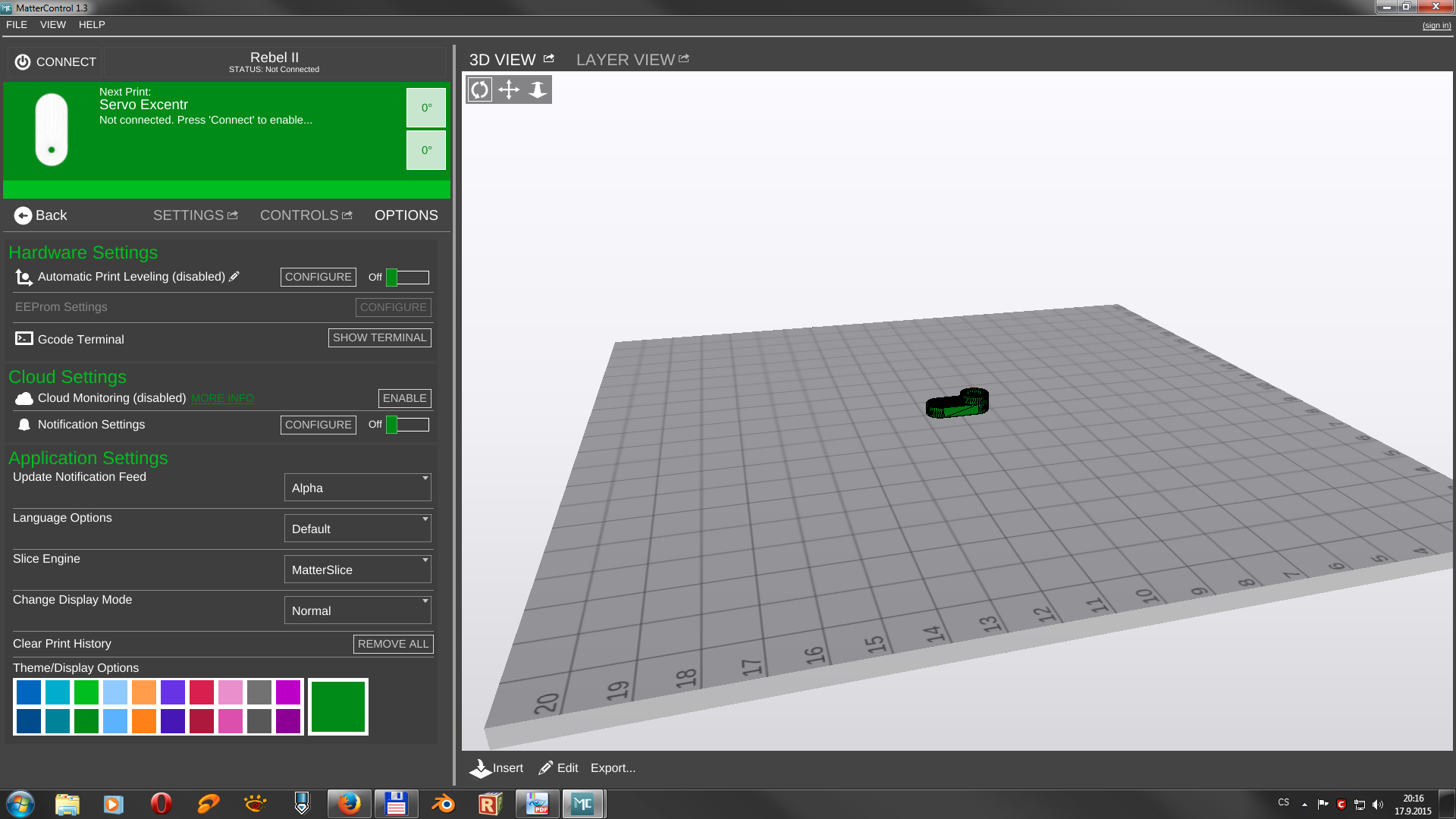Click the Servo Excentr part thumbnail
Viewport: 1456px width, 819px height.
(x=52, y=129)
